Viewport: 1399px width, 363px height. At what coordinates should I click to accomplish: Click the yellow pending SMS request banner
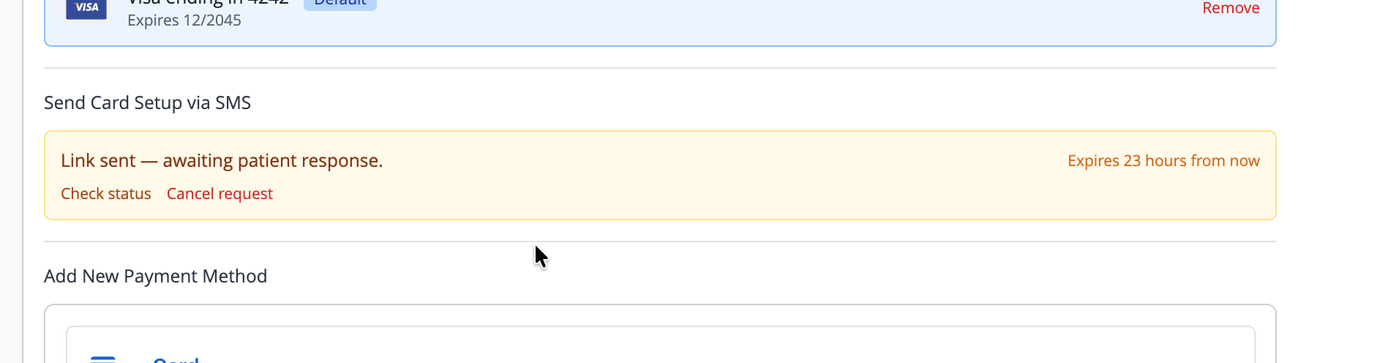660,175
